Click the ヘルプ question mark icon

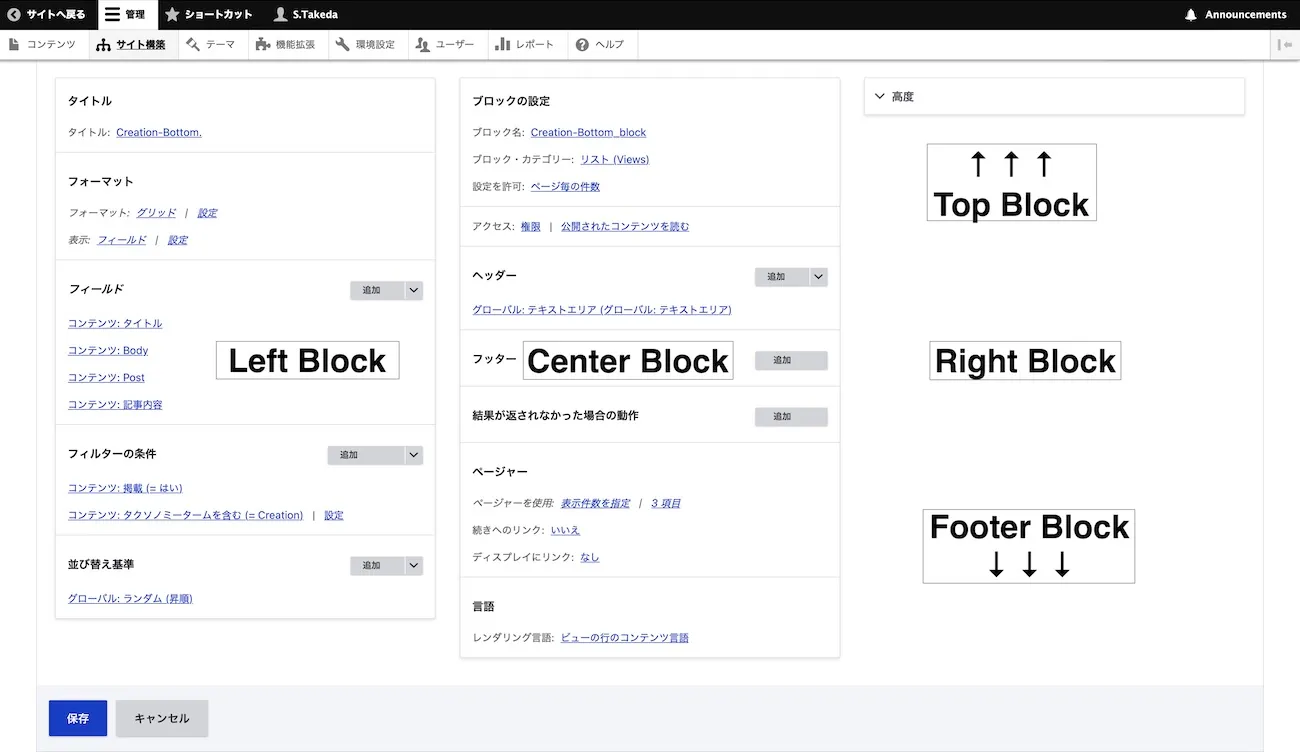[x=582, y=45]
